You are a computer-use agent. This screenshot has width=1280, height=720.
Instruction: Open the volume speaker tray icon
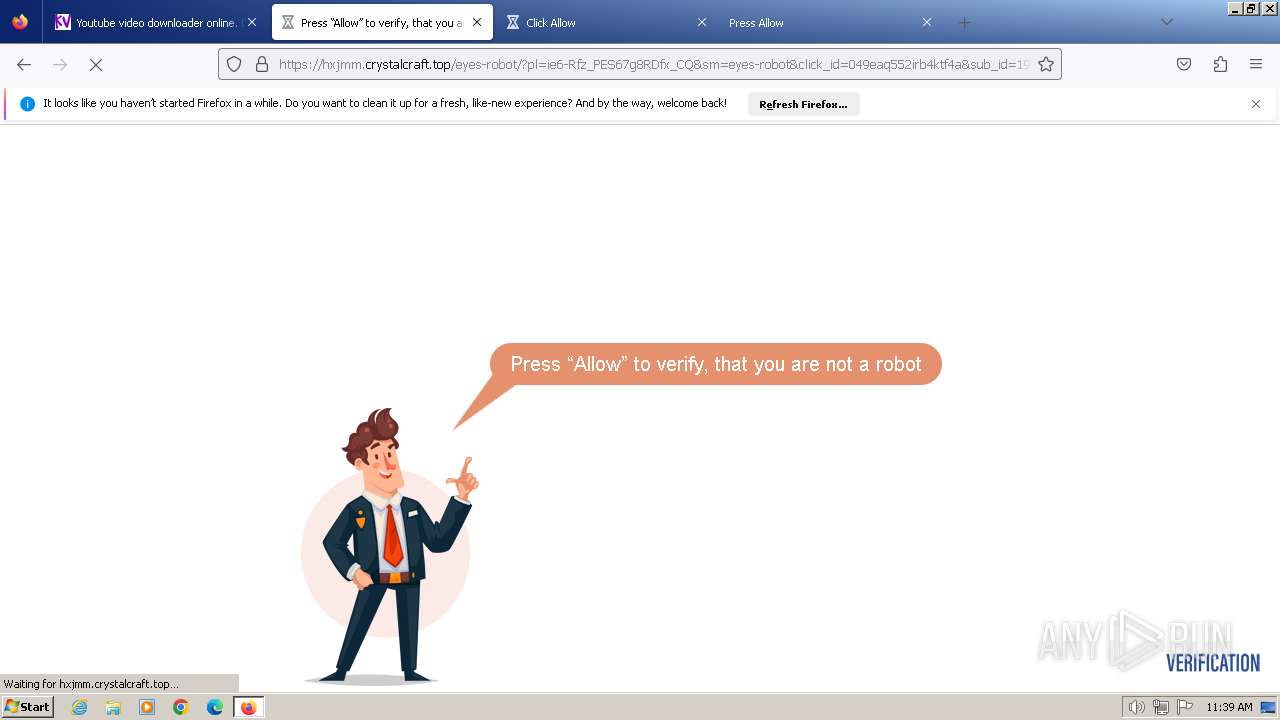tap(1136, 707)
